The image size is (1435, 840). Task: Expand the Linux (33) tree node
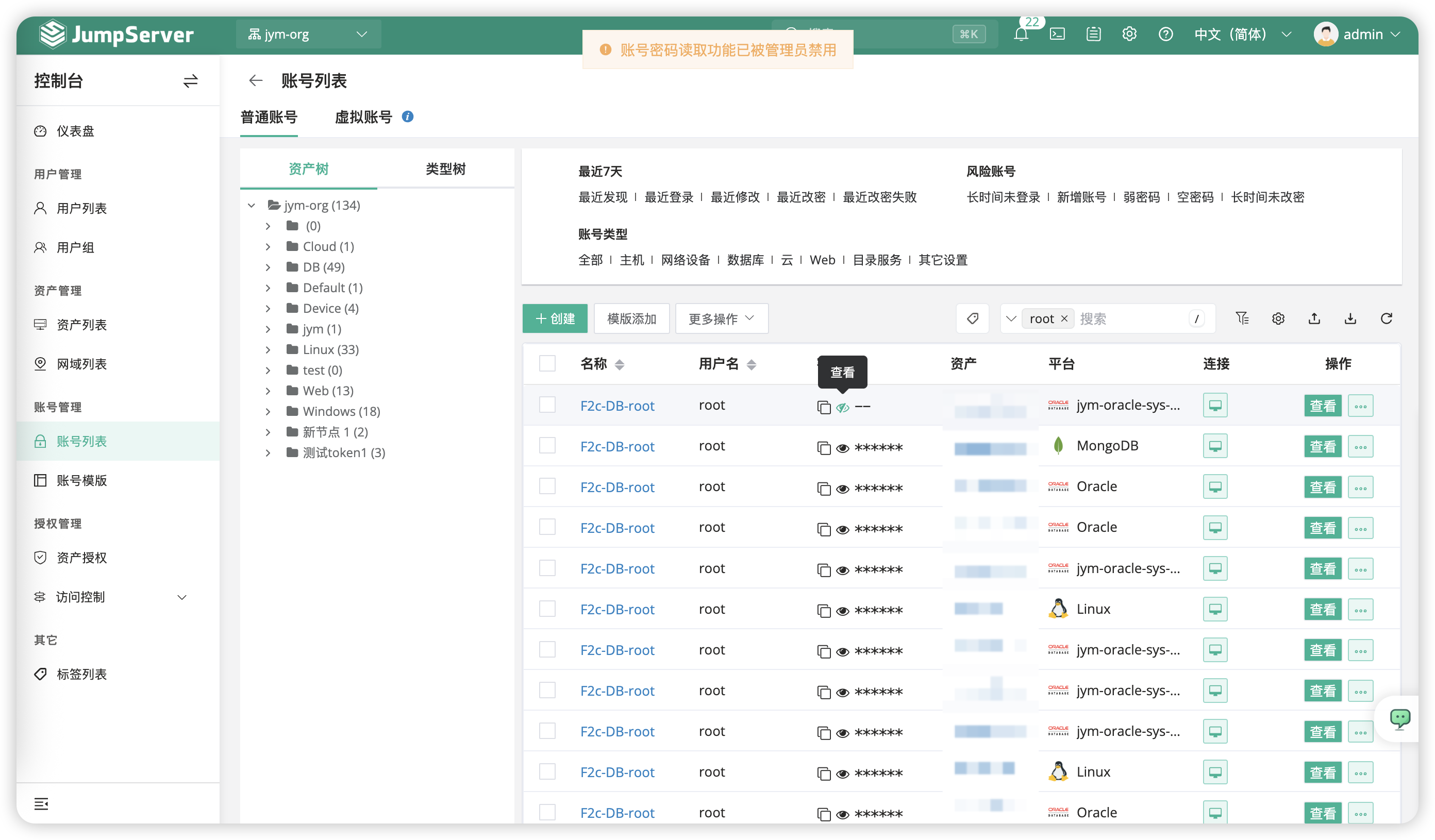point(268,350)
